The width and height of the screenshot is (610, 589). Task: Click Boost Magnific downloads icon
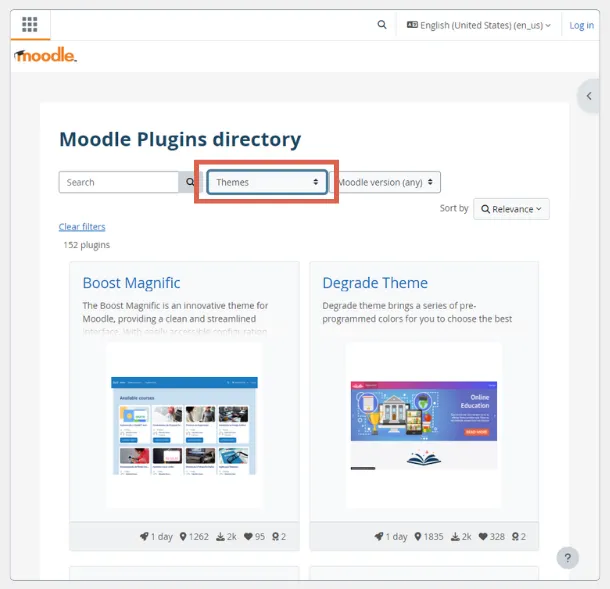[x=220, y=537]
